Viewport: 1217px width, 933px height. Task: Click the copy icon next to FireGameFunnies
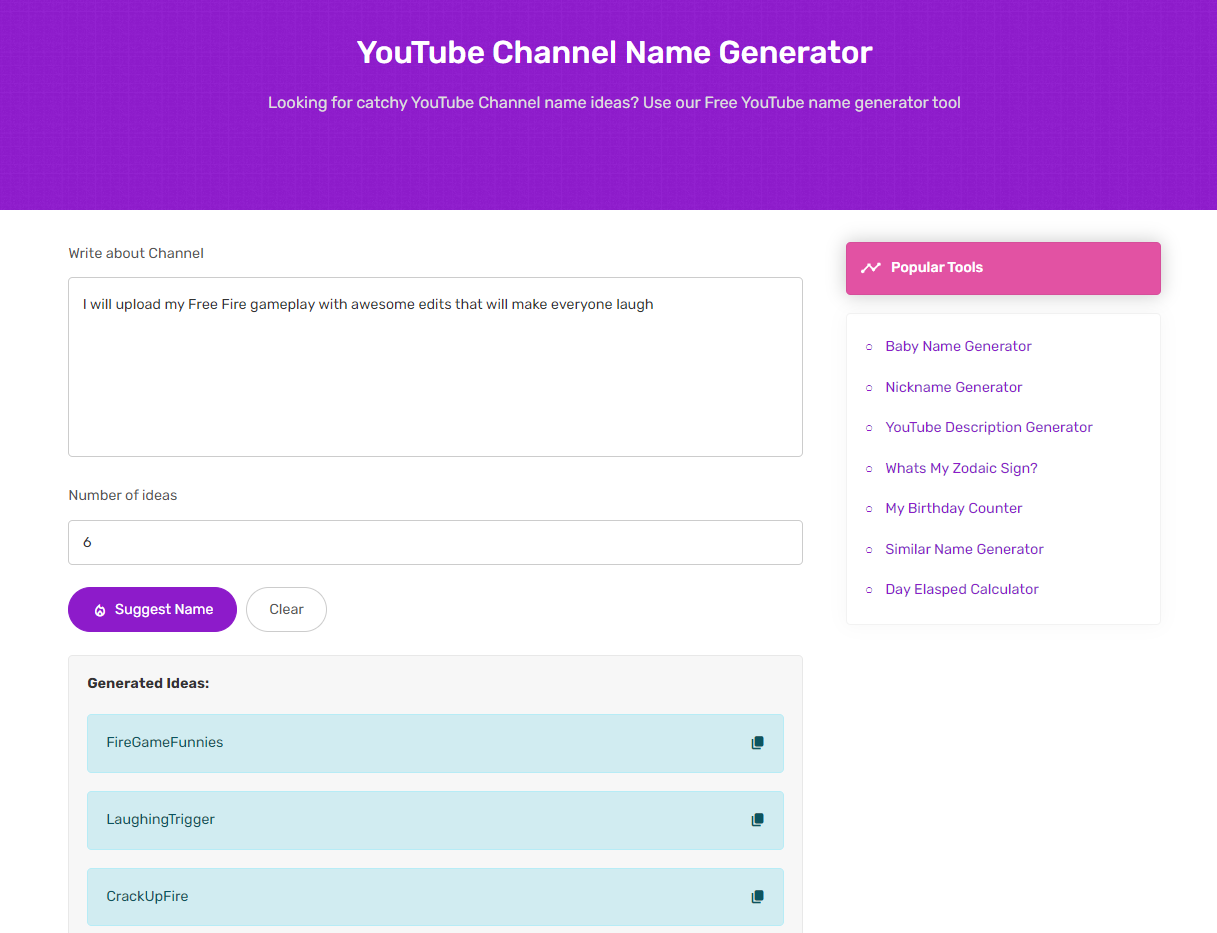(757, 743)
